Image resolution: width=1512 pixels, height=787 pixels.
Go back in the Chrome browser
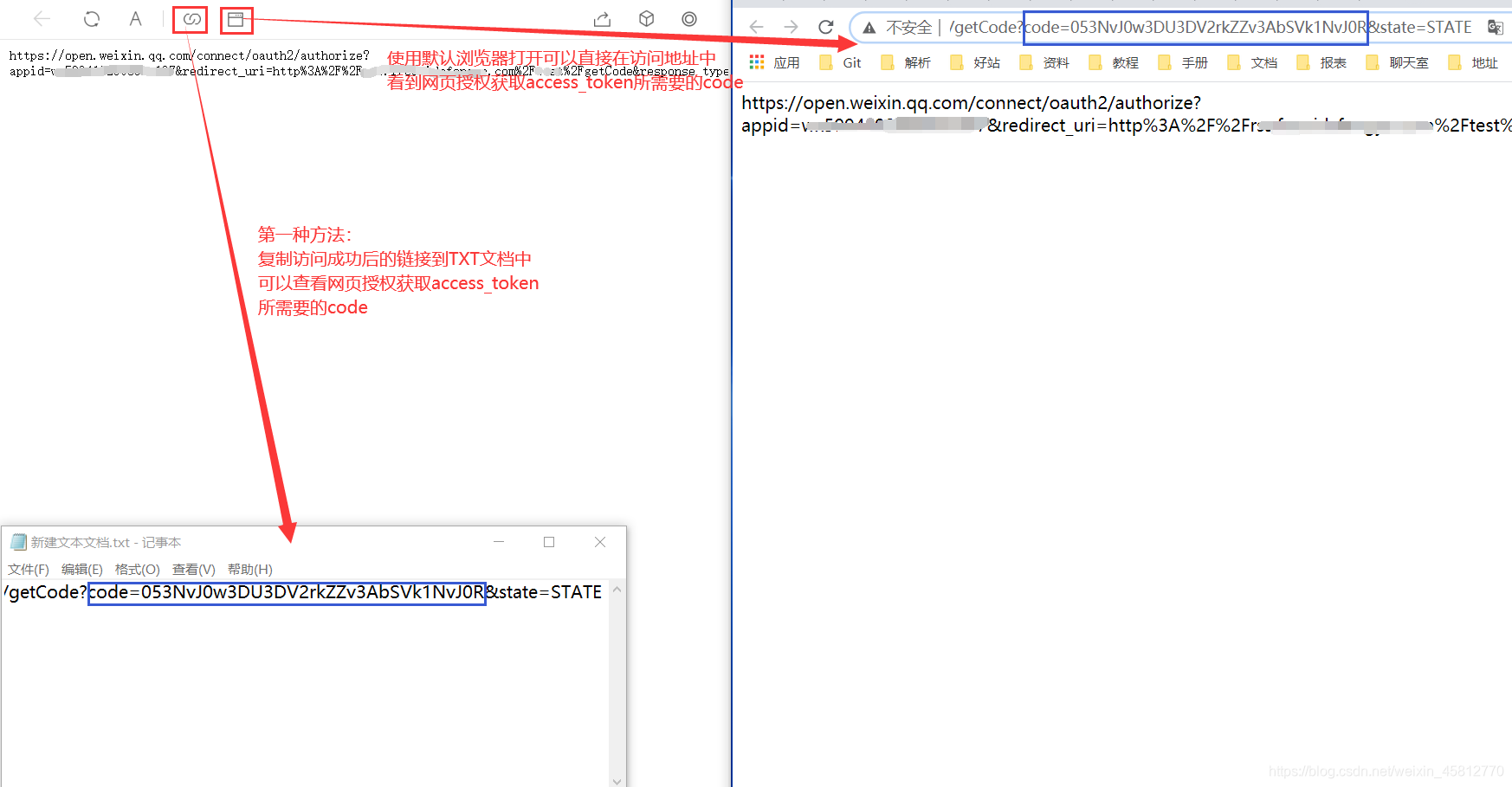[x=756, y=27]
